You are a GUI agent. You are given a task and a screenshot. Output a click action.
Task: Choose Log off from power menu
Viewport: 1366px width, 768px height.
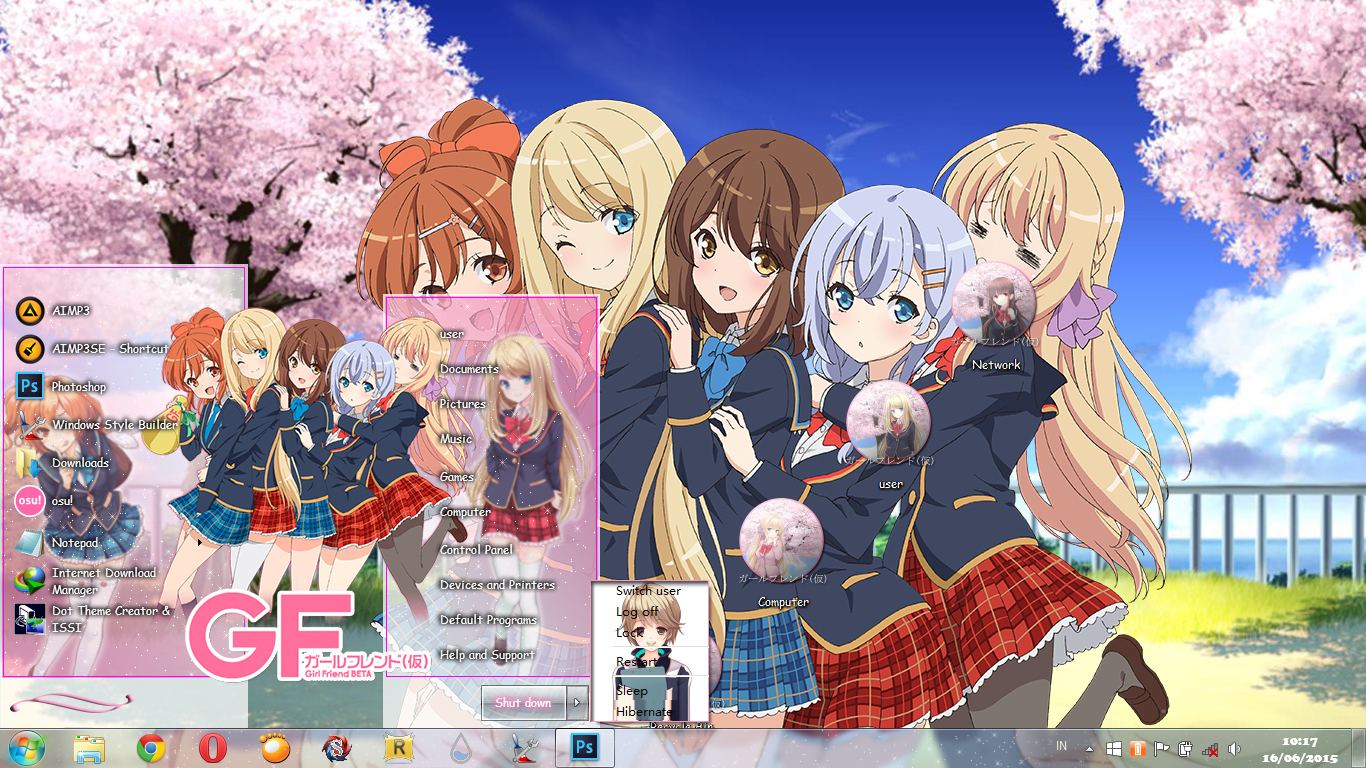coord(637,612)
